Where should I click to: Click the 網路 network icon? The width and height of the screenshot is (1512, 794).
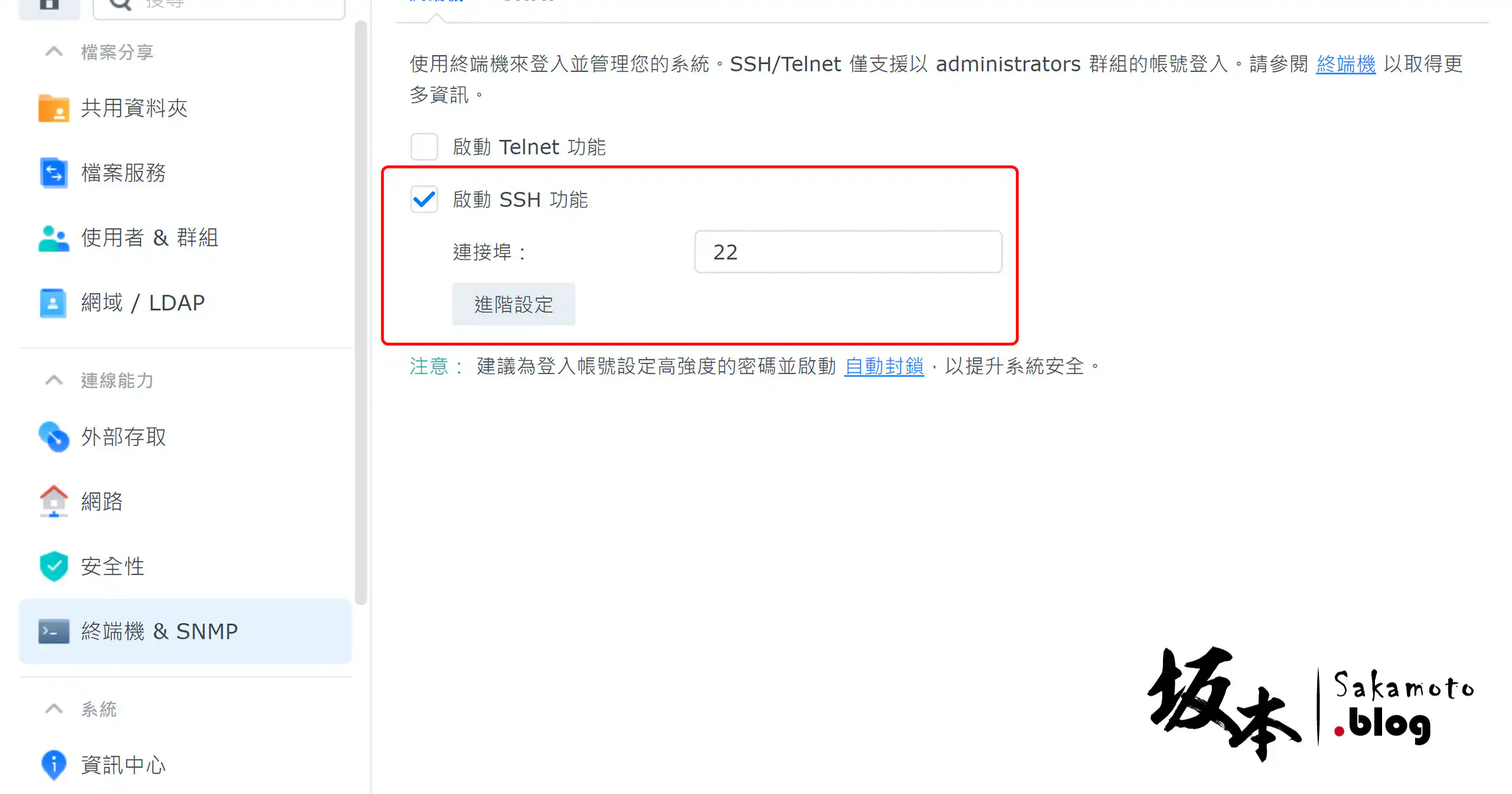tap(53, 502)
